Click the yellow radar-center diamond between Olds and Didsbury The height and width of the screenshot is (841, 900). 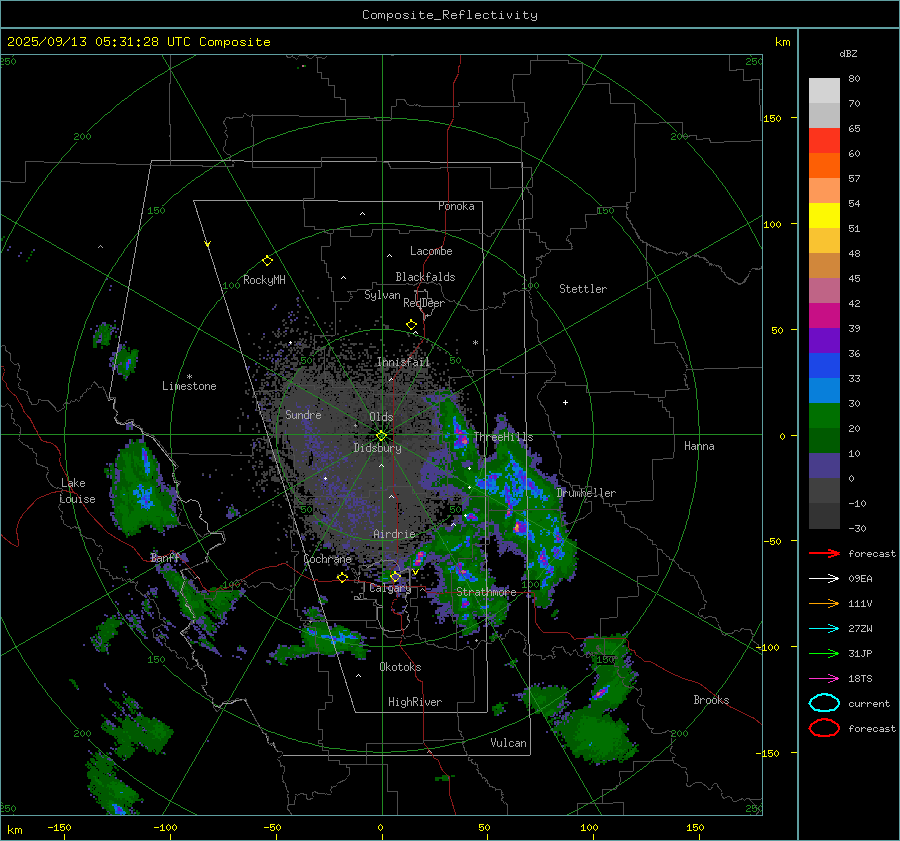(x=381, y=435)
